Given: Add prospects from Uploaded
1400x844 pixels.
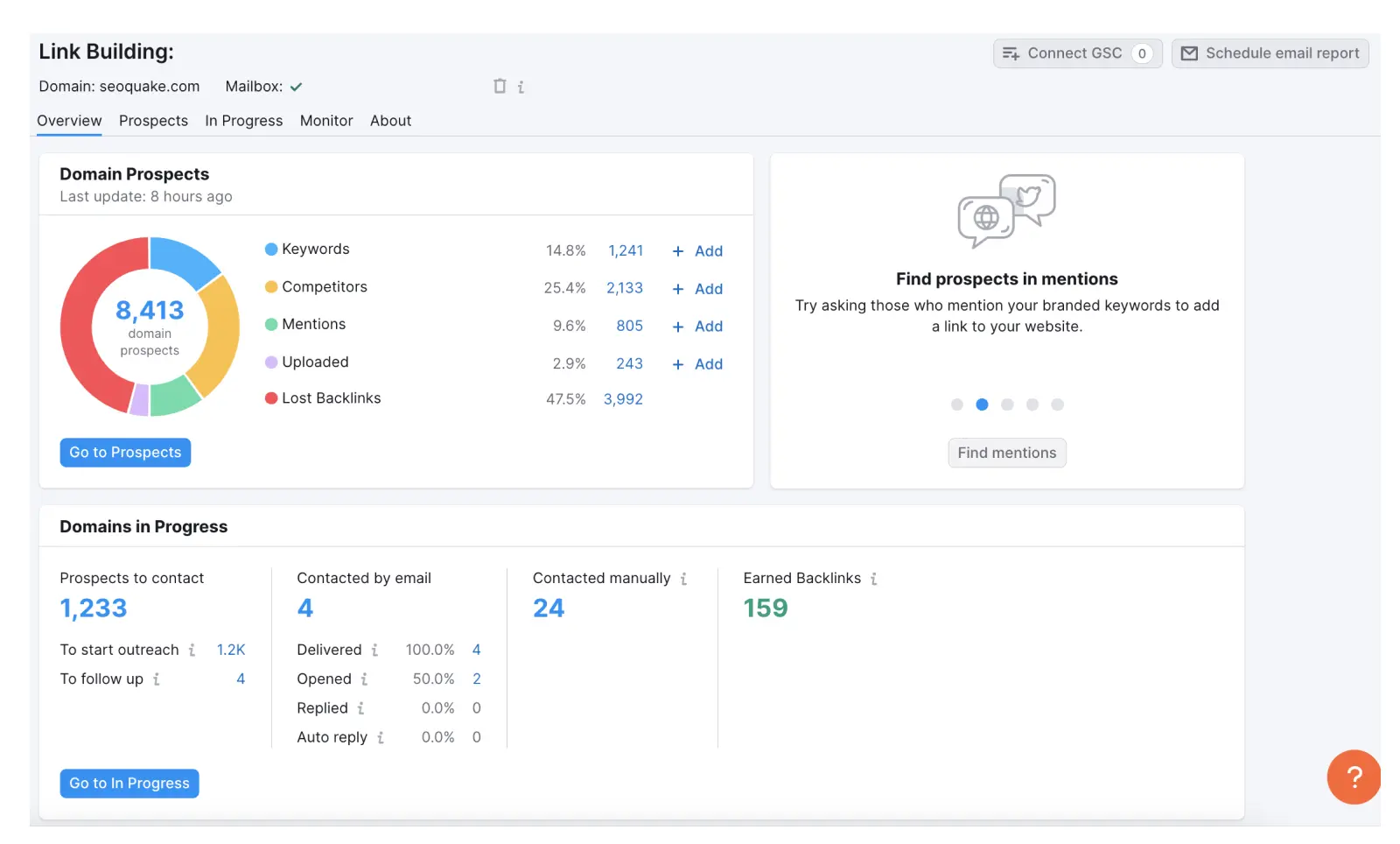Looking at the screenshot, I should [x=697, y=364].
